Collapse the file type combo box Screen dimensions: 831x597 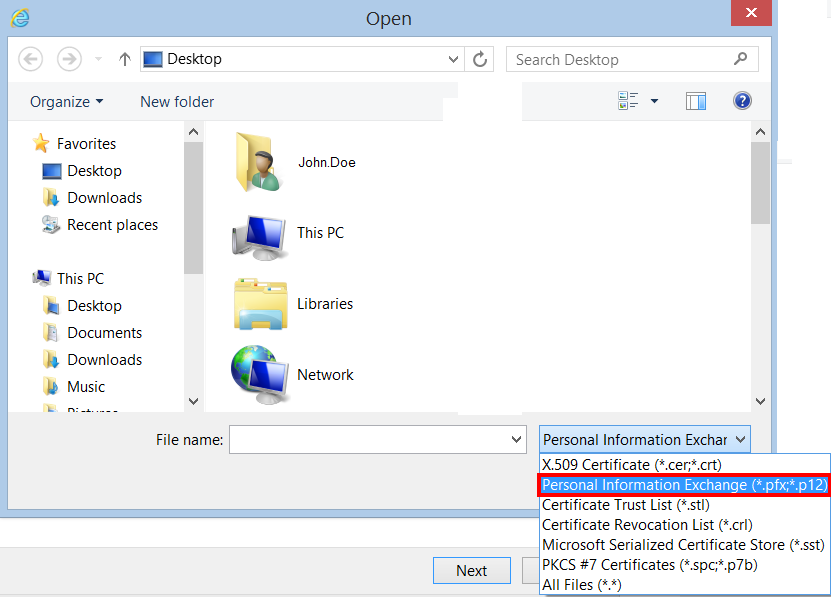(740, 440)
